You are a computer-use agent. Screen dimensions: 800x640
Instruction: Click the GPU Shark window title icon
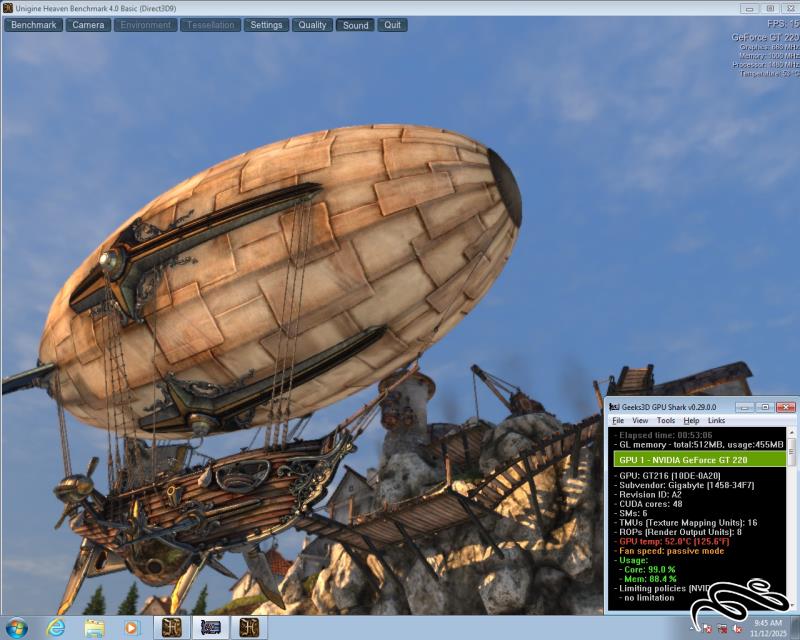[x=615, y=407]
